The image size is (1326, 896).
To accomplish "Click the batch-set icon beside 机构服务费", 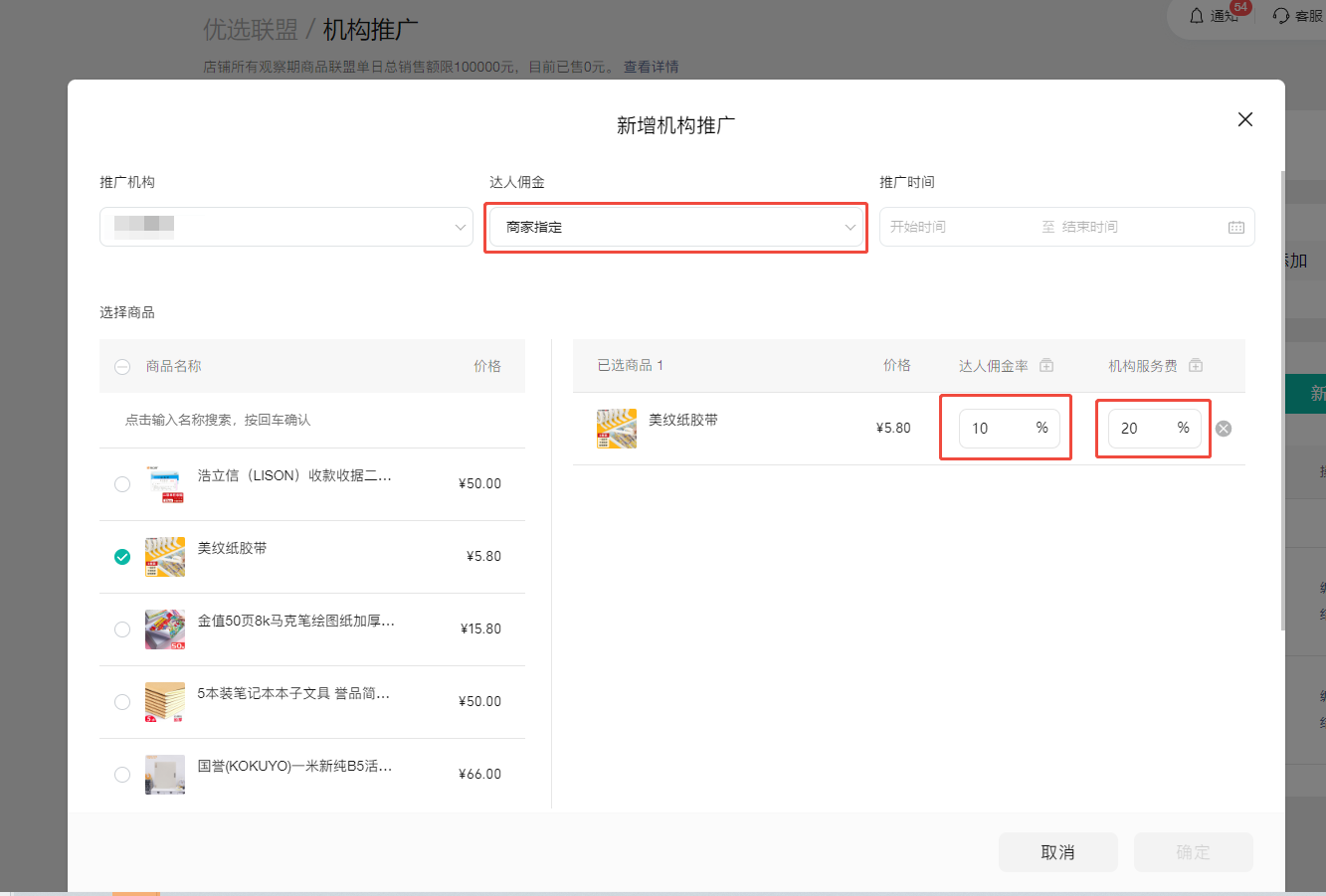I will pos(1196,366).
